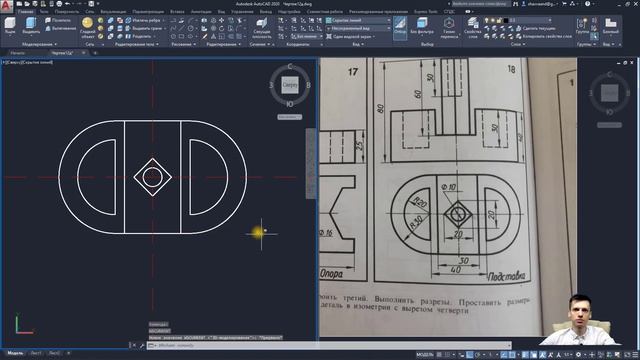
Task: Click the Plot/Print icon in quick access toolbar
Action: (59, 4)
